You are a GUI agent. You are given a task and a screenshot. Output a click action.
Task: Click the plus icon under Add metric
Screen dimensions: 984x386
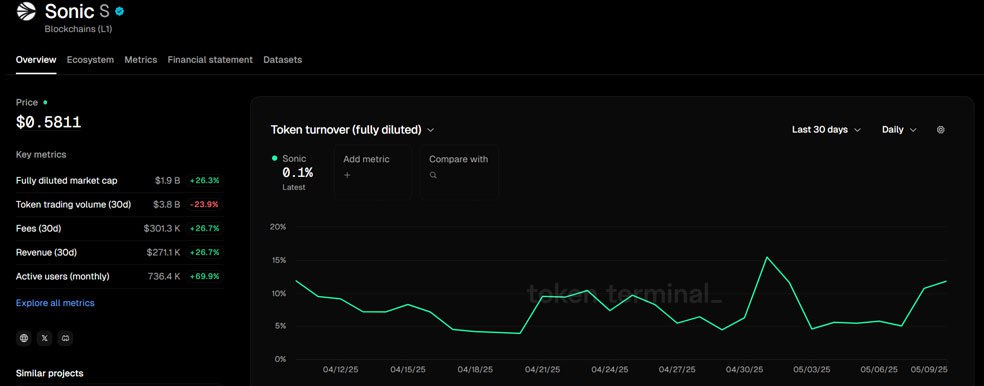tap(347, 175)
